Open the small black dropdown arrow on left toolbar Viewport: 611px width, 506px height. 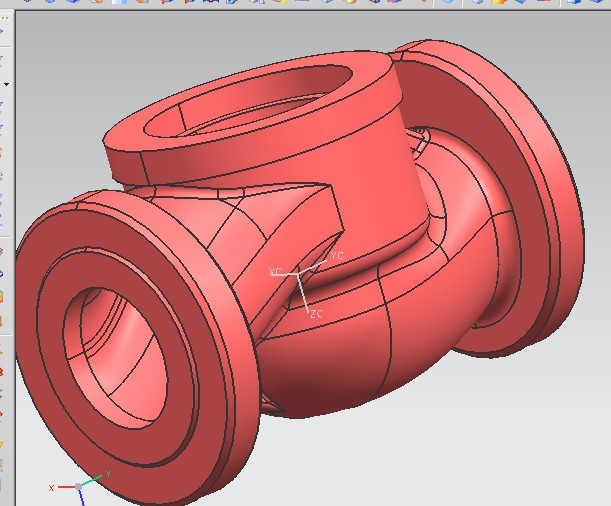tap(6, 84)
